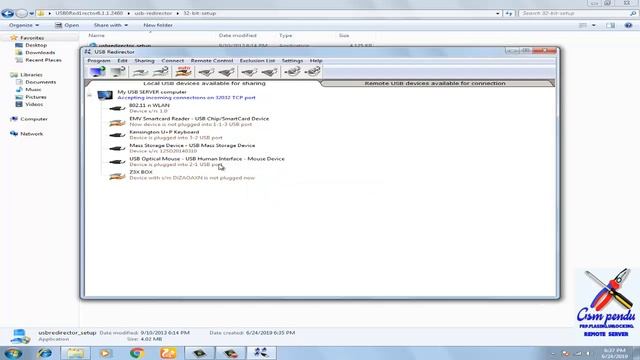Select Desktop in Explorer Favorites
The width and height of the screenshot is (640, 360).
pos(36,45)
